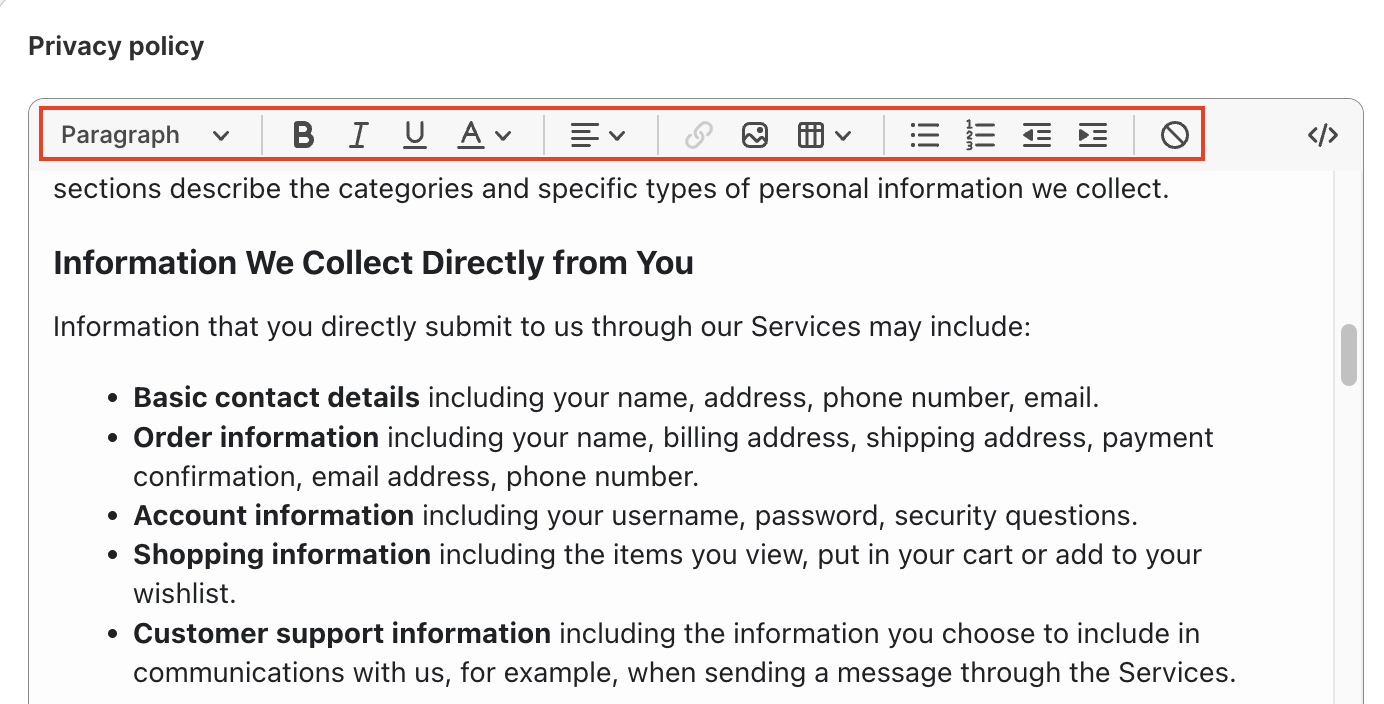Create a numbered list
The height and width of the screenshot is (704, 1384).
981,135
